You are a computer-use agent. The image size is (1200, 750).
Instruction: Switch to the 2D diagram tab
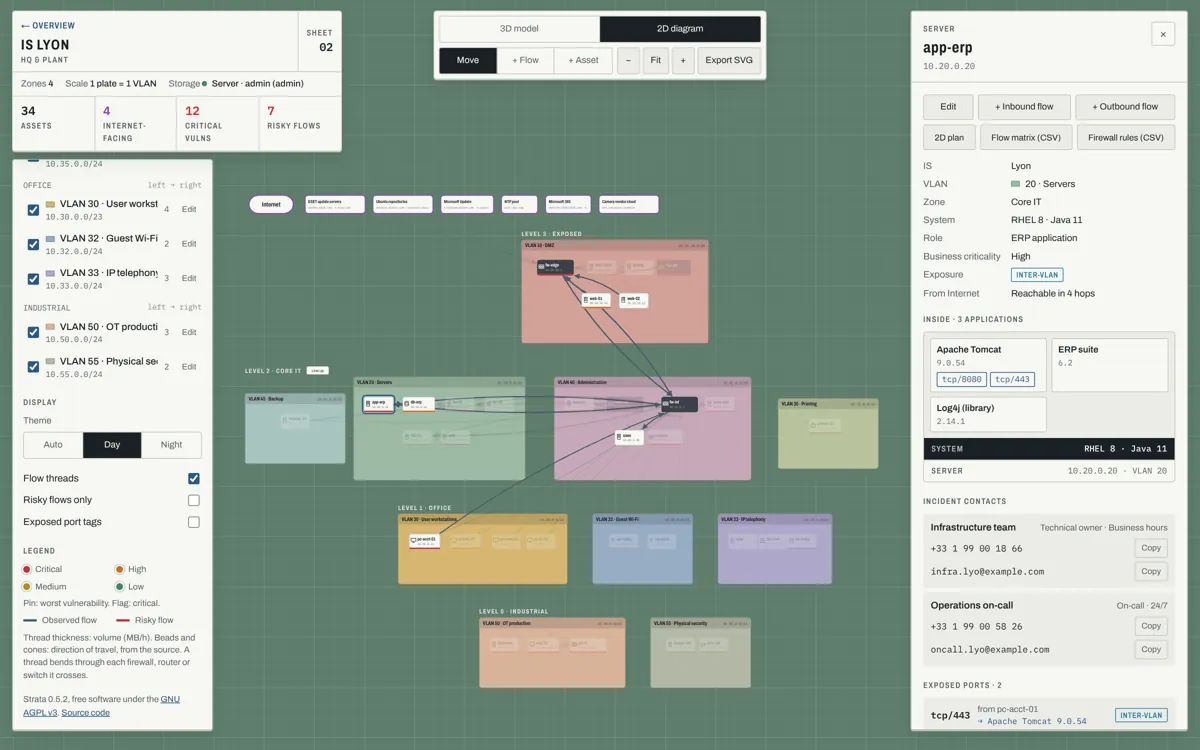680,29
